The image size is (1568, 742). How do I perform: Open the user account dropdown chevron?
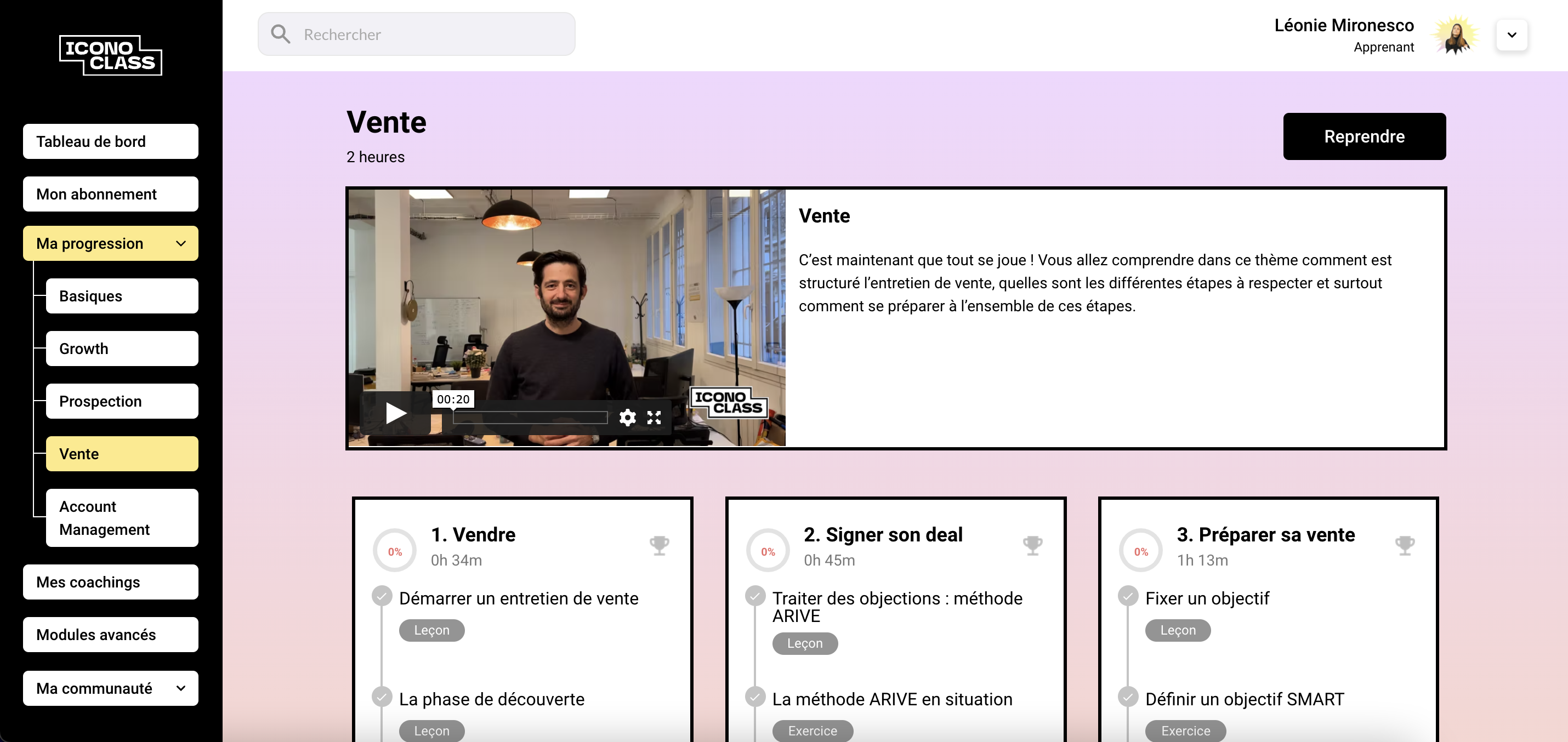coord(1512,35)
